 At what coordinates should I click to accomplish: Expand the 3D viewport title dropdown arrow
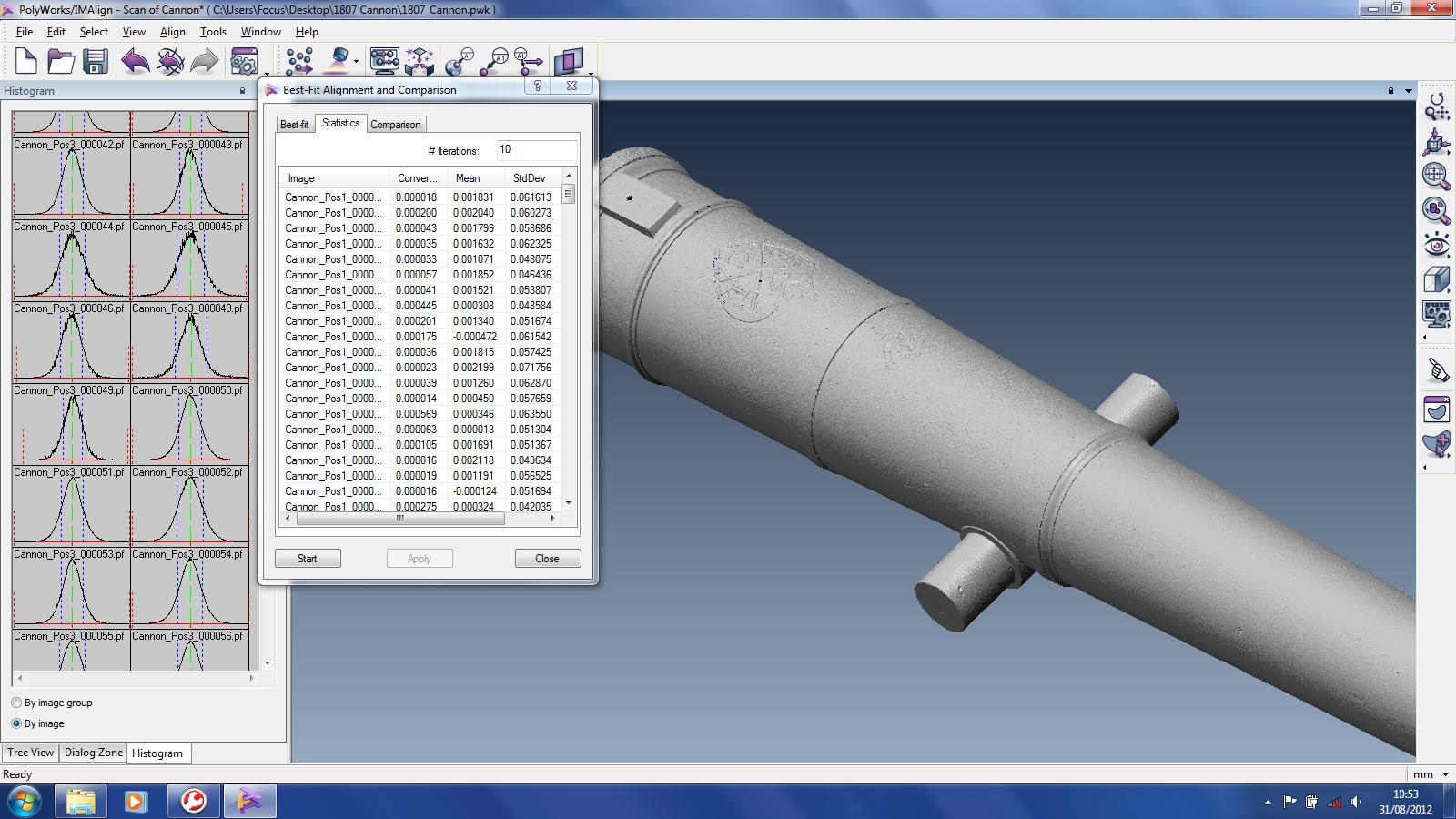(1409, 91)
